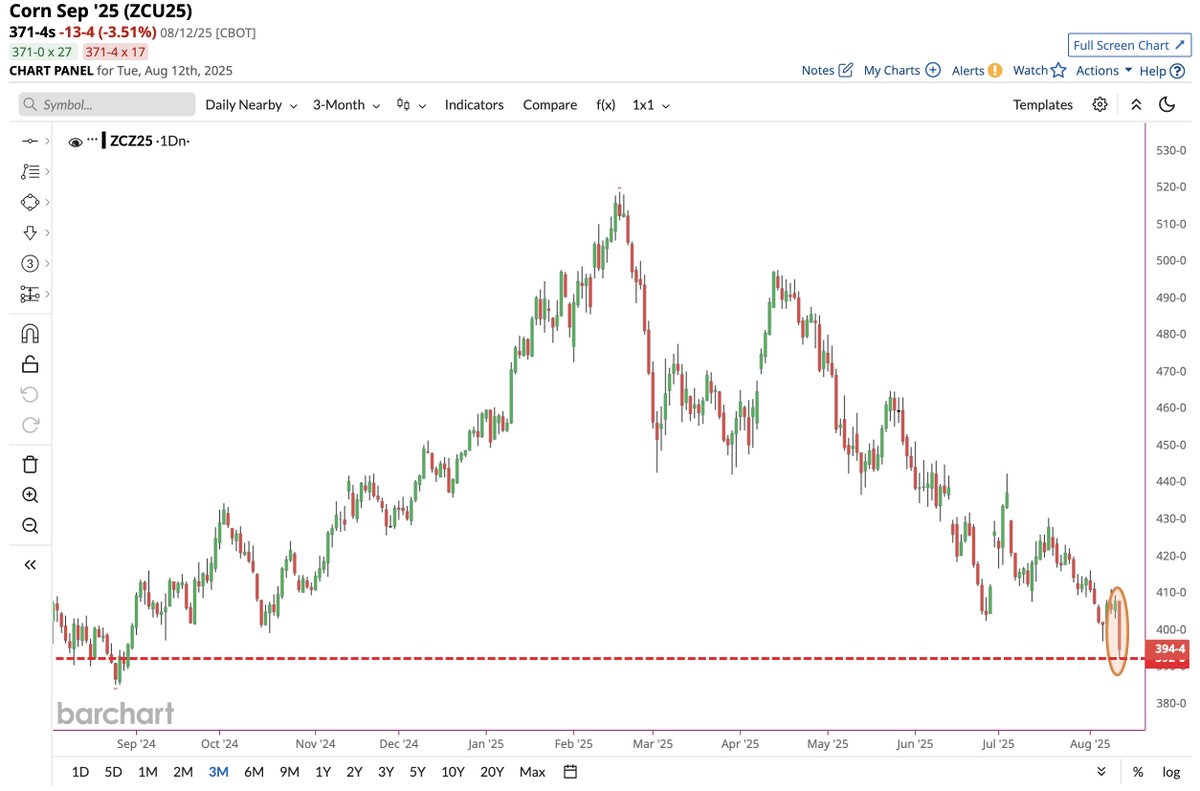Zoom in on the chart
Viewport: 1200px width, 791px height.
30,494
